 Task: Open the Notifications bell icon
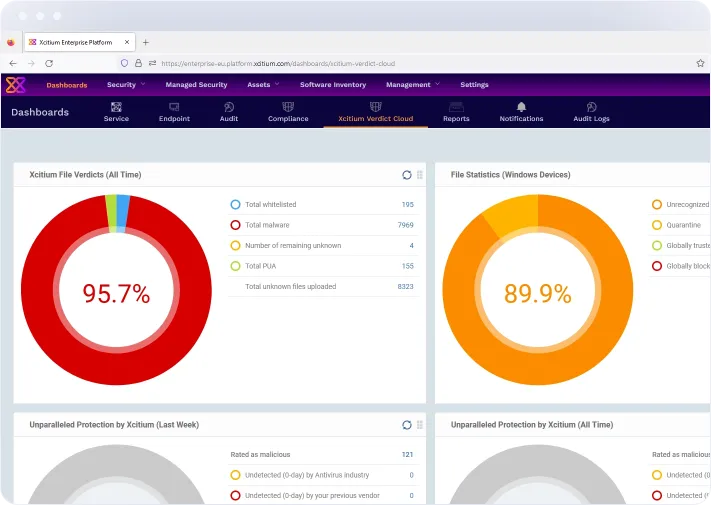(x=521, y=107)
